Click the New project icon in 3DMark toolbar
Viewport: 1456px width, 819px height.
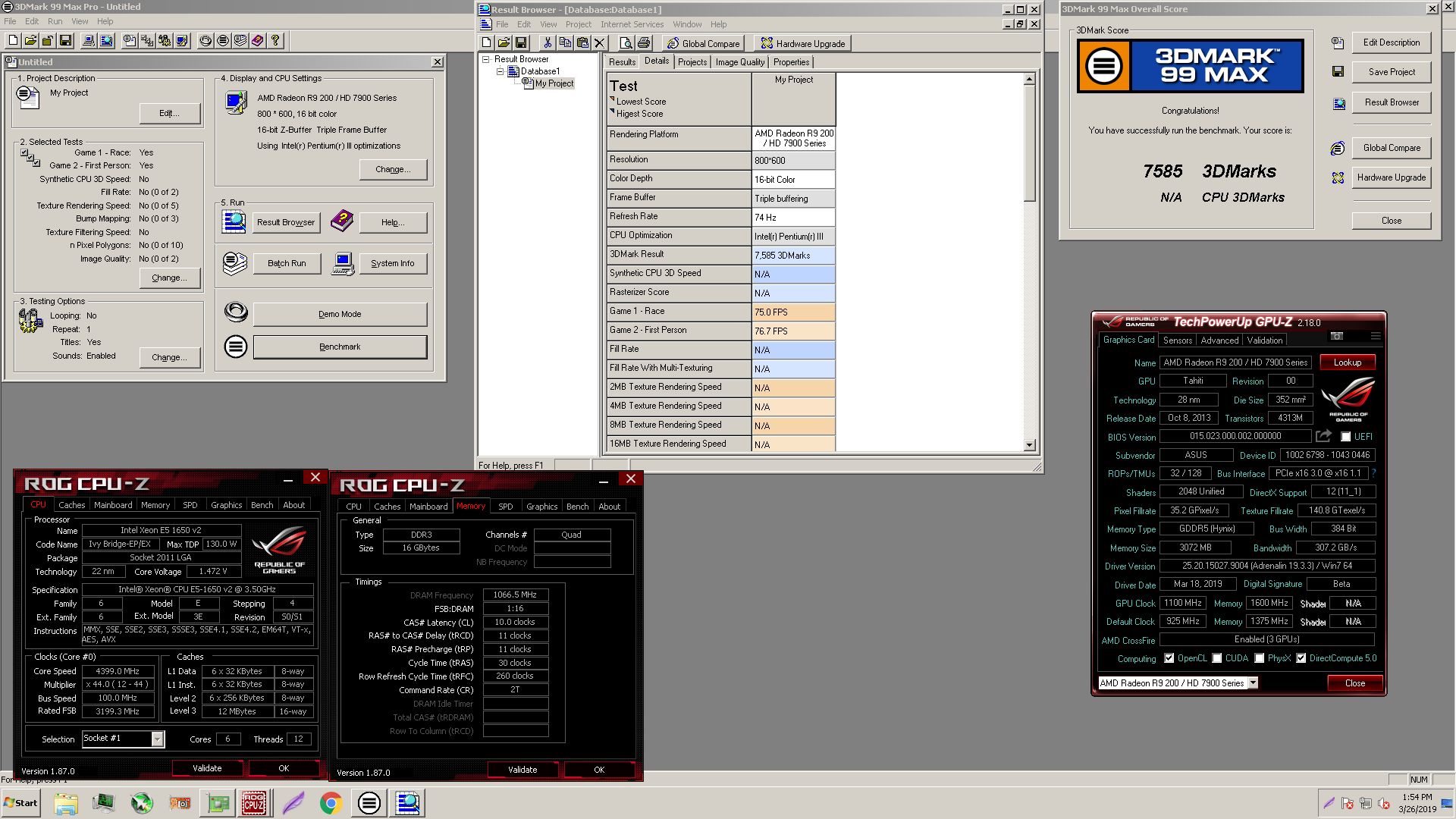click(13, 41)
